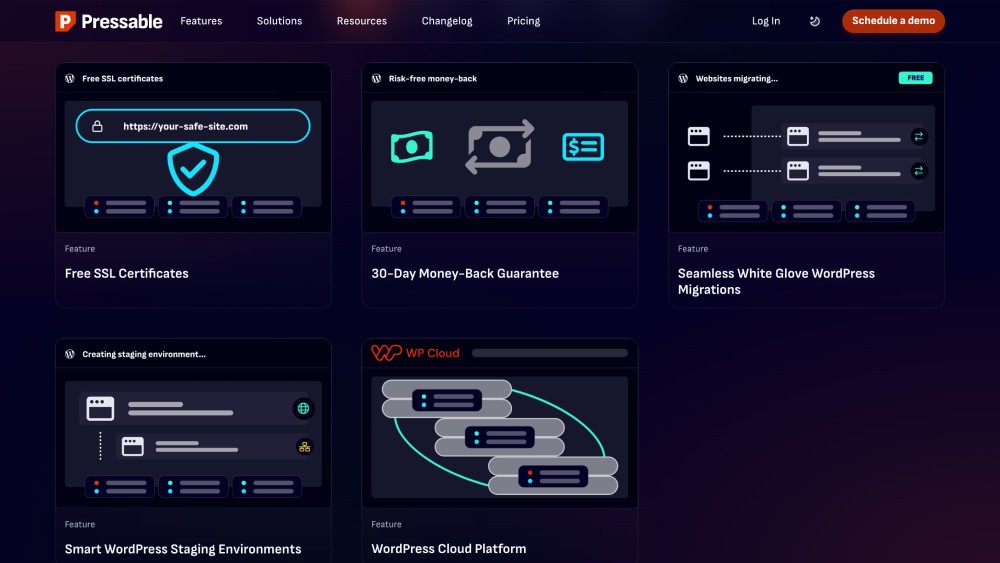Open 30-Day Money-Back Guarantee feature

point(465,274)
